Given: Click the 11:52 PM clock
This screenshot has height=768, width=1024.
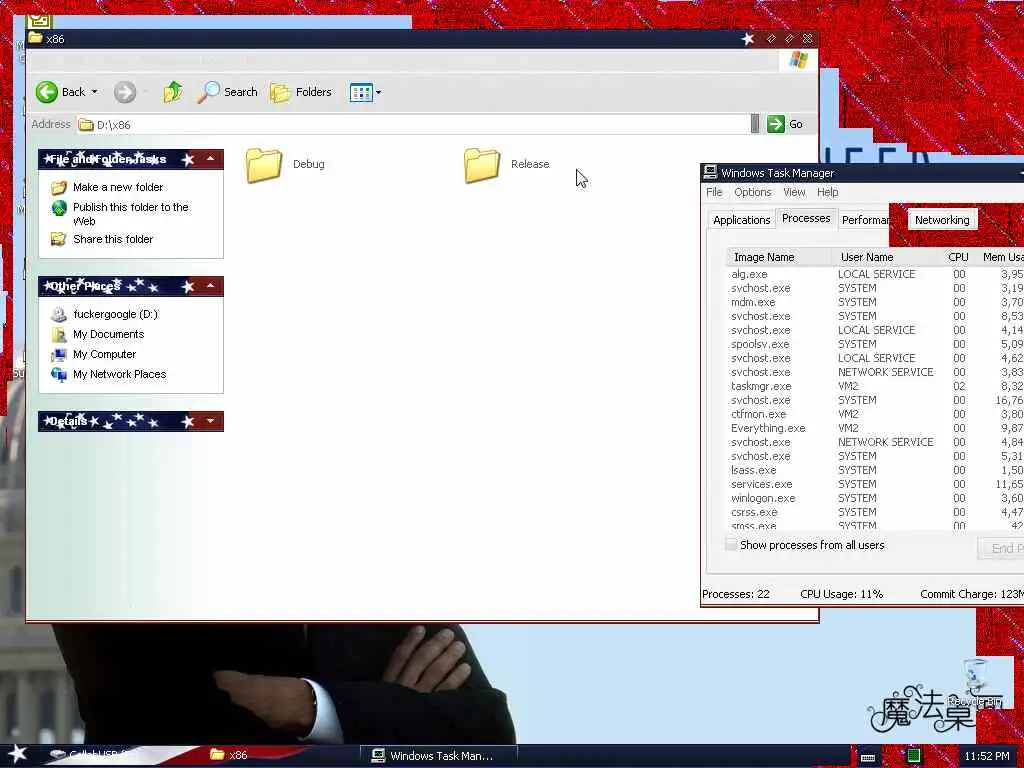Looking at the screenshot, I should (x=987, y=756).
